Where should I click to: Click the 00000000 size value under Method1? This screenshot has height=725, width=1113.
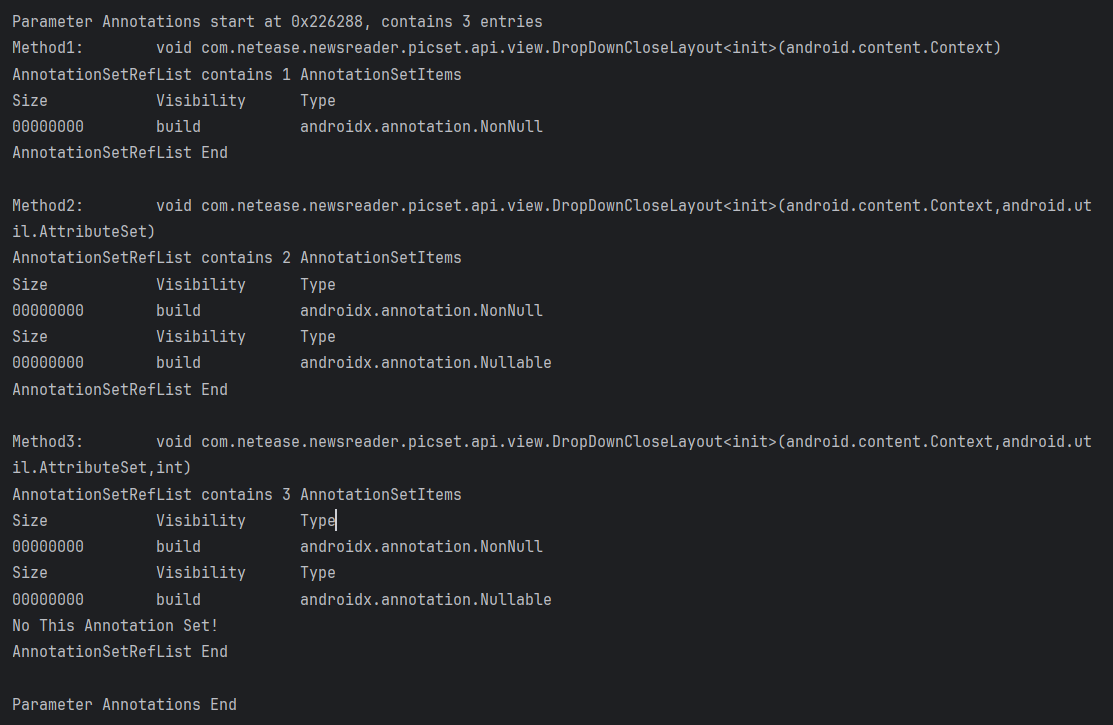click(48, 127)
